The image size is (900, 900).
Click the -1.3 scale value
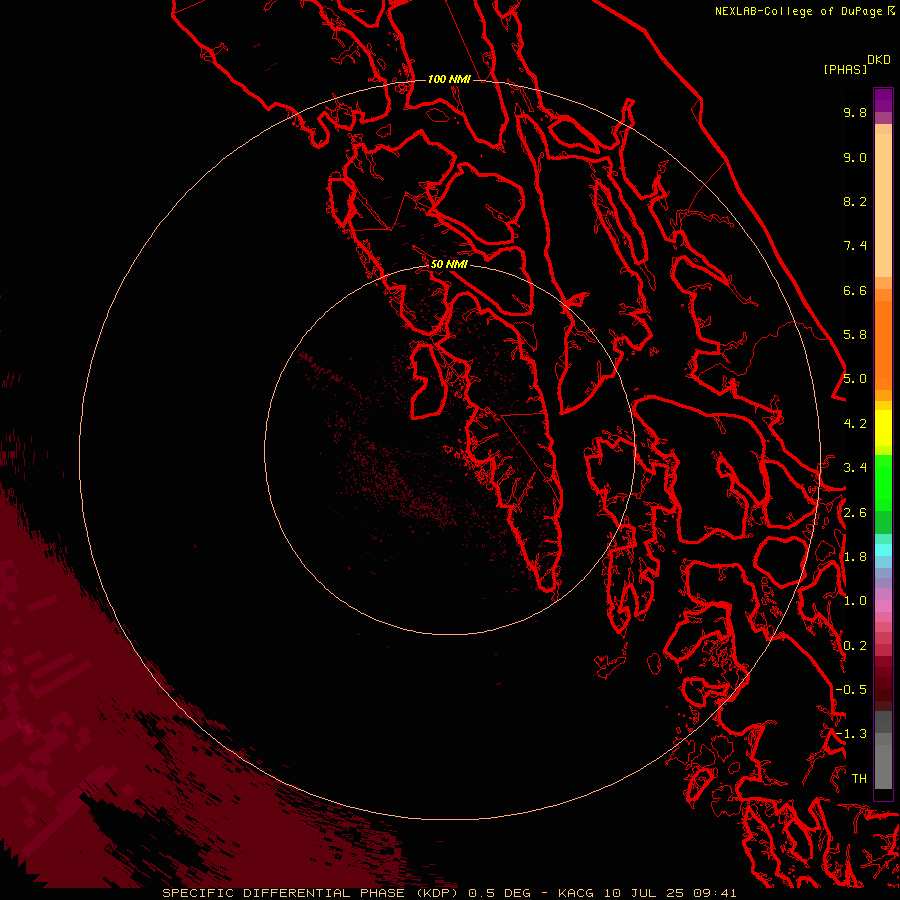click(x=851, y=734)
